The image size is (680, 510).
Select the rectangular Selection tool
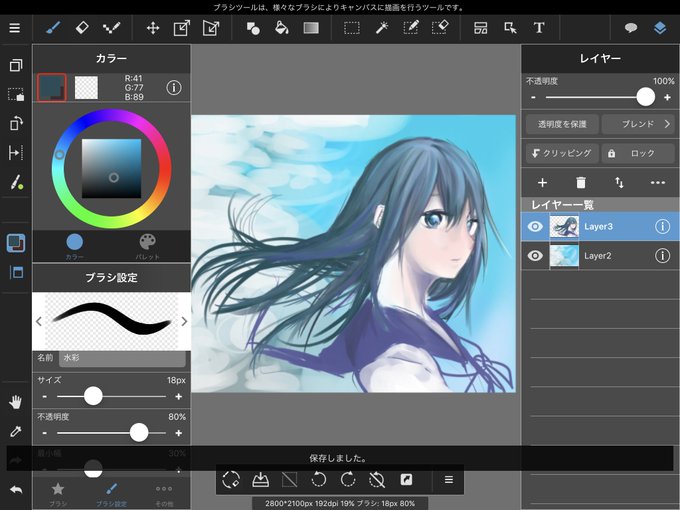pyautogui.click(x=352, y=29)
